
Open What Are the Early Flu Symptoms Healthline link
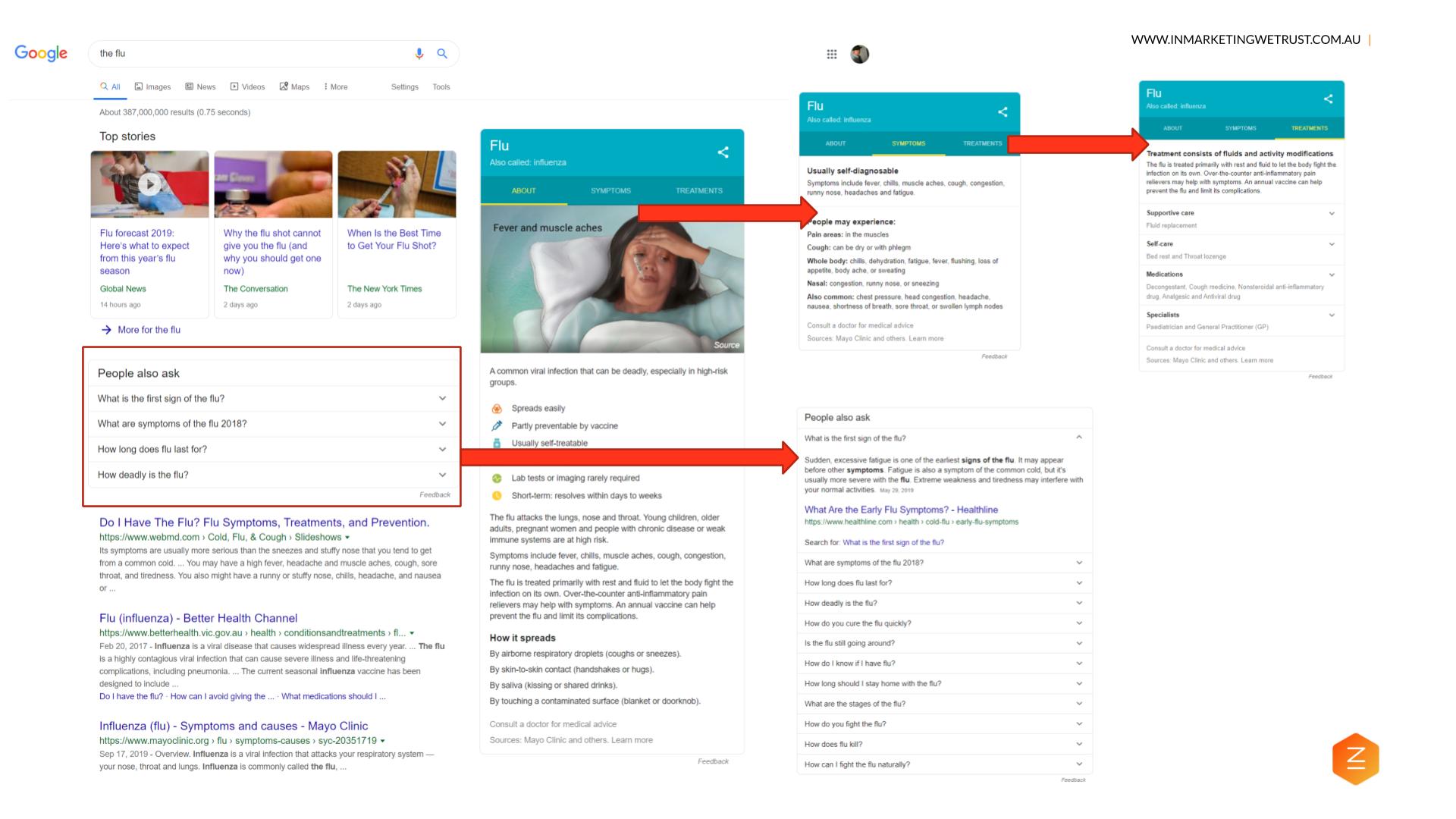(901, 510)
